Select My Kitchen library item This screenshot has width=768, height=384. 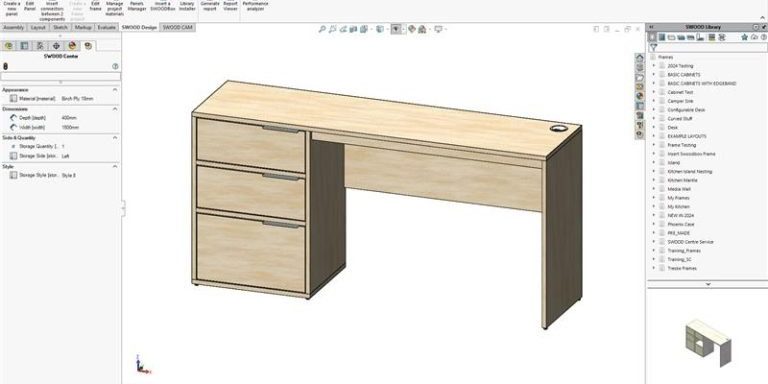[x=678, y=207]
